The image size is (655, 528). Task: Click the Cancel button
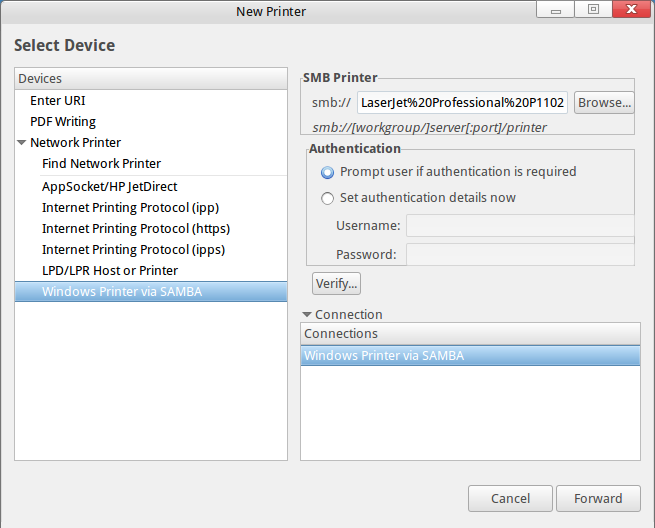(x=510, y=498)
